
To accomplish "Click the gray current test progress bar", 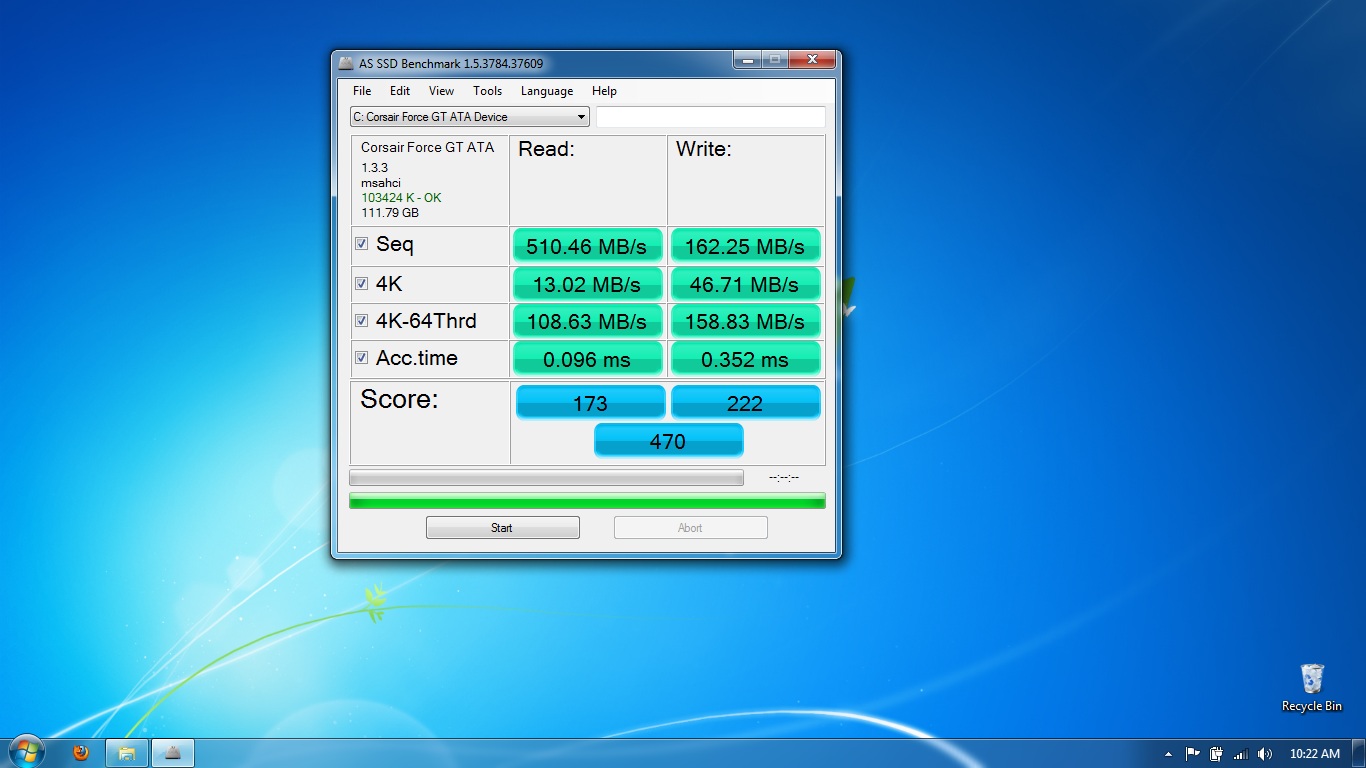I will point(546,478).
